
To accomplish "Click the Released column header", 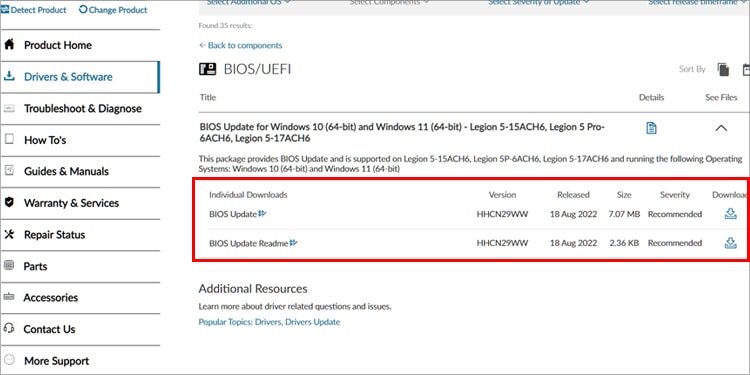I will point(573,195).
